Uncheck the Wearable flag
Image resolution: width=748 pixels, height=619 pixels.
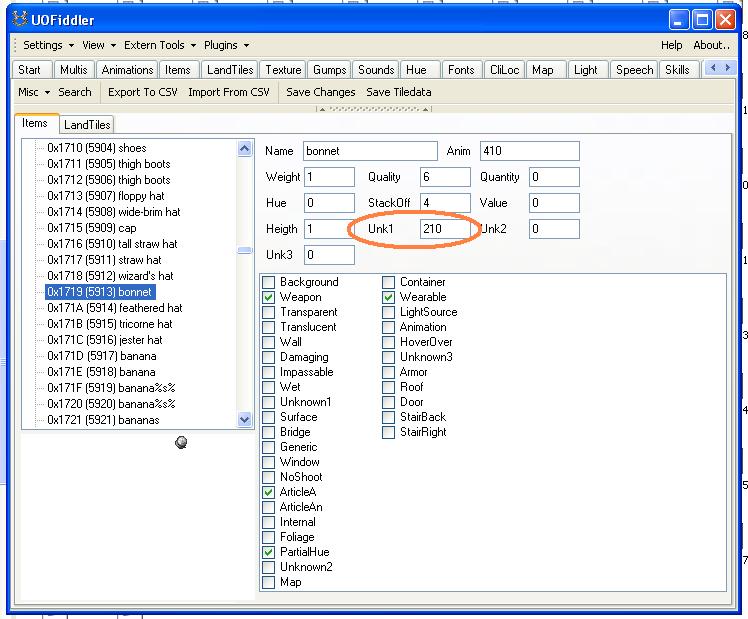pyautogui.click(x=388, y=297)
